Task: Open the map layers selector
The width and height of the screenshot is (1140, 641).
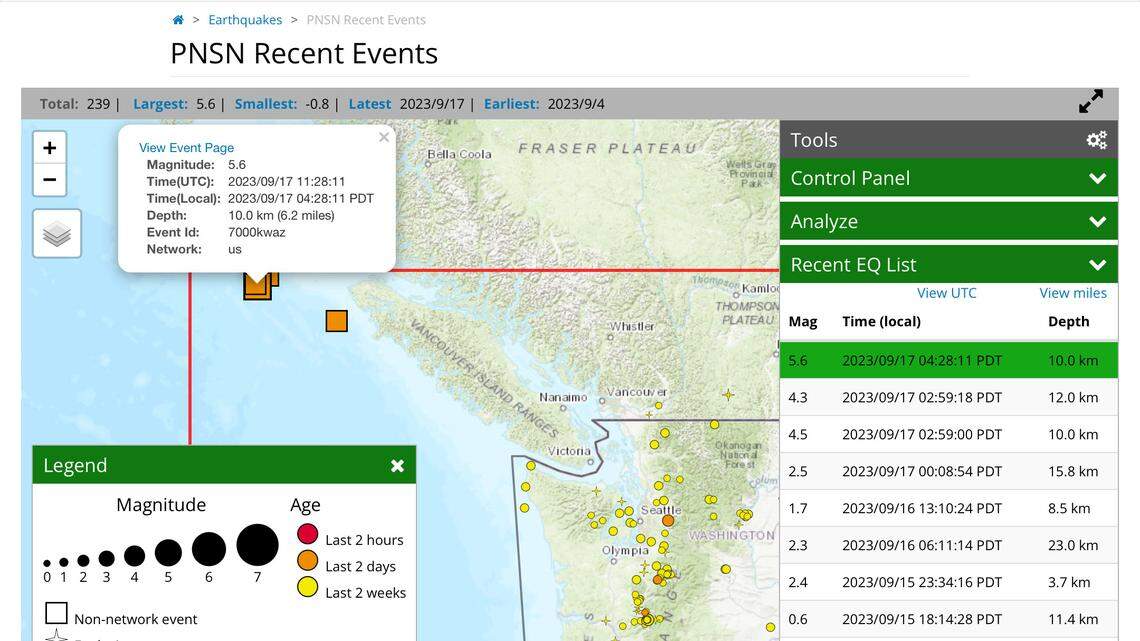Action: point(56,232)
